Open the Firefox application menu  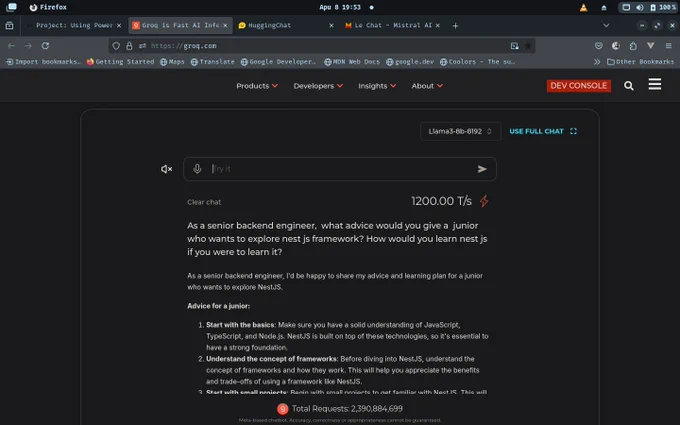click(668, 46)
